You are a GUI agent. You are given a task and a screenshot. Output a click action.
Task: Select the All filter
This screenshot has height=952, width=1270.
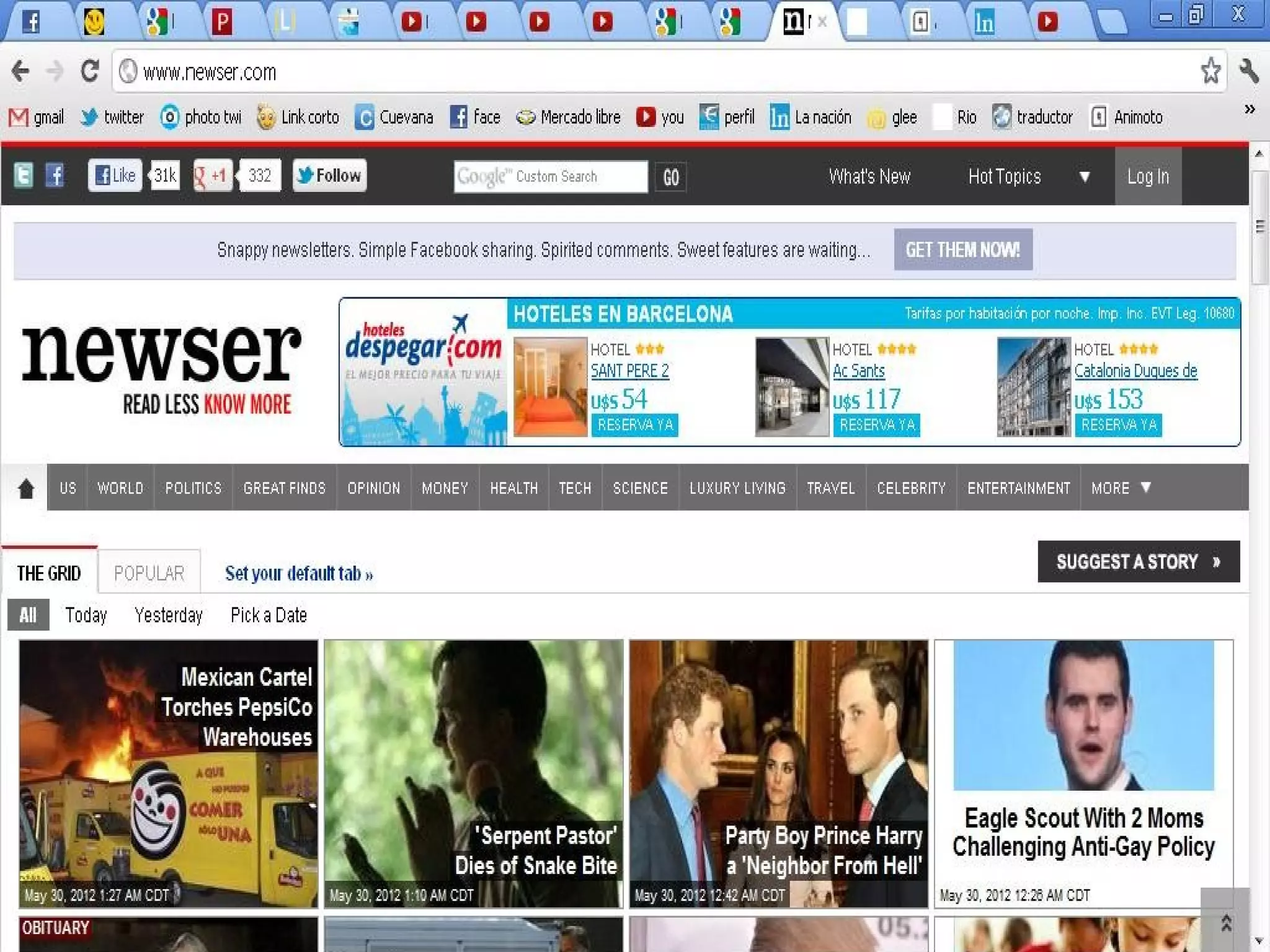(x=28, y=615)
